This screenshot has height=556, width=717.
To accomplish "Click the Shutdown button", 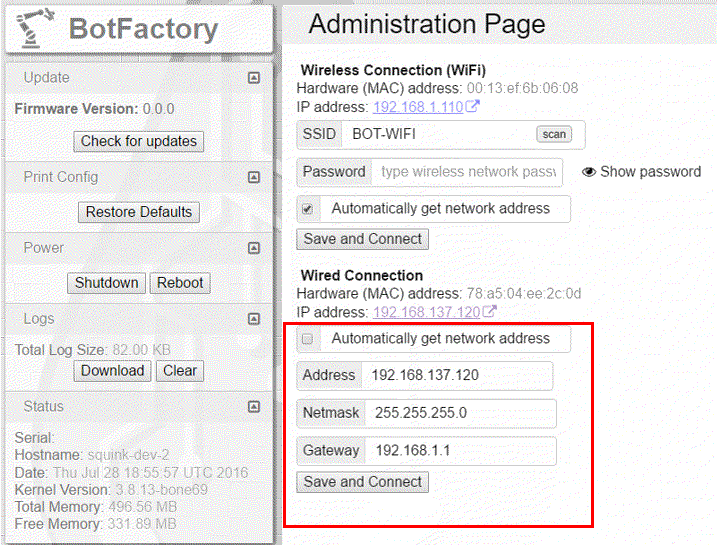I will pyautogui.click(x=107, y=283).
